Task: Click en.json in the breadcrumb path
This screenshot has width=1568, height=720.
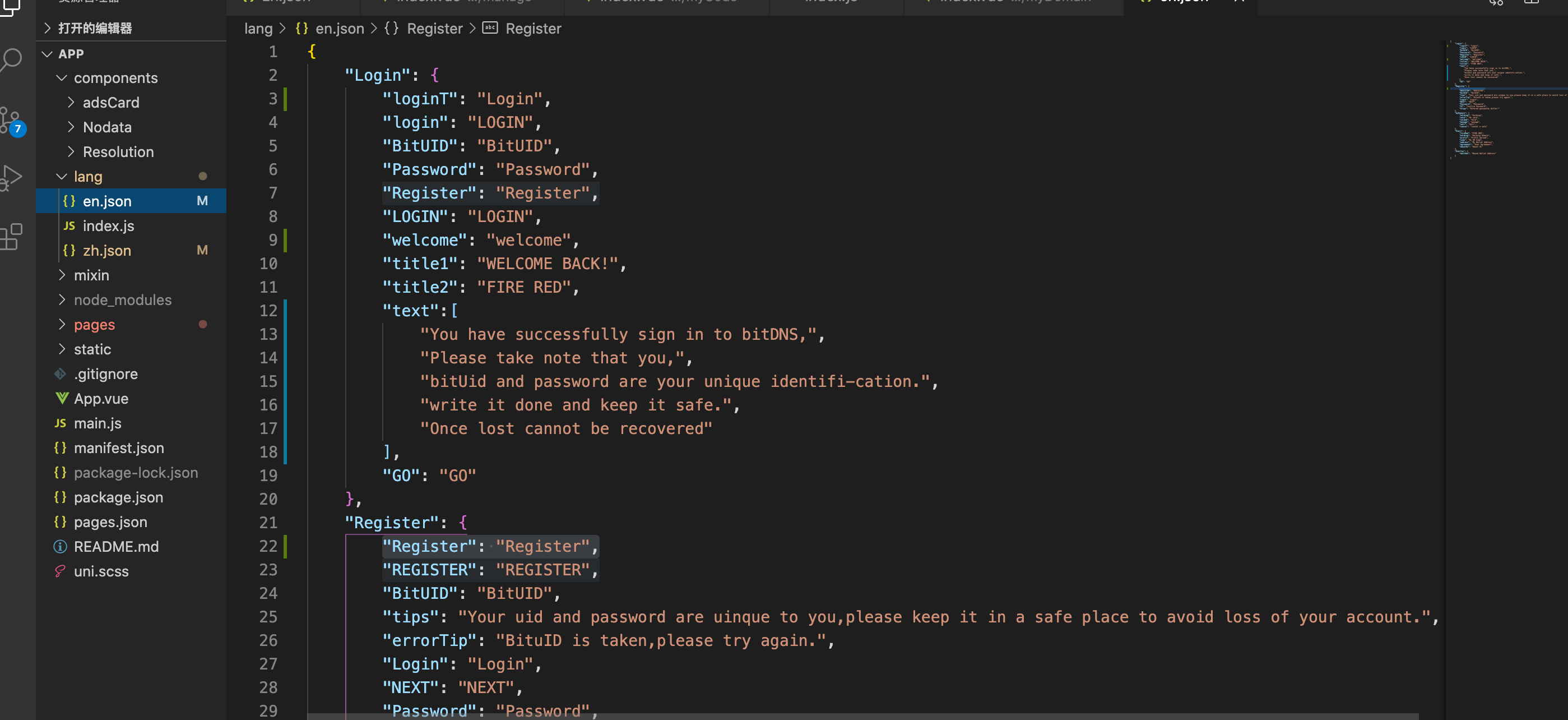Action: tap(339, 29)
